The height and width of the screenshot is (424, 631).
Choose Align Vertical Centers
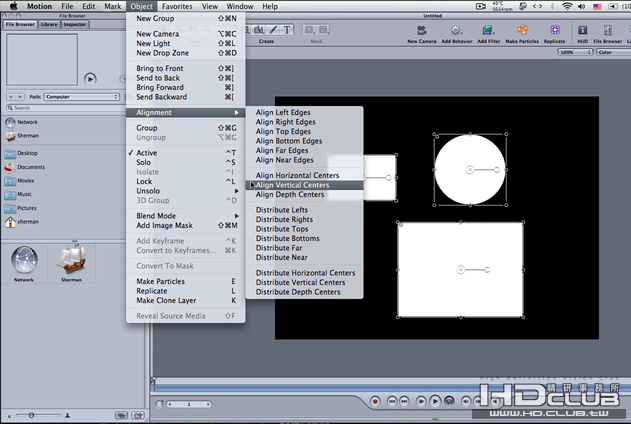click(304, 185)
